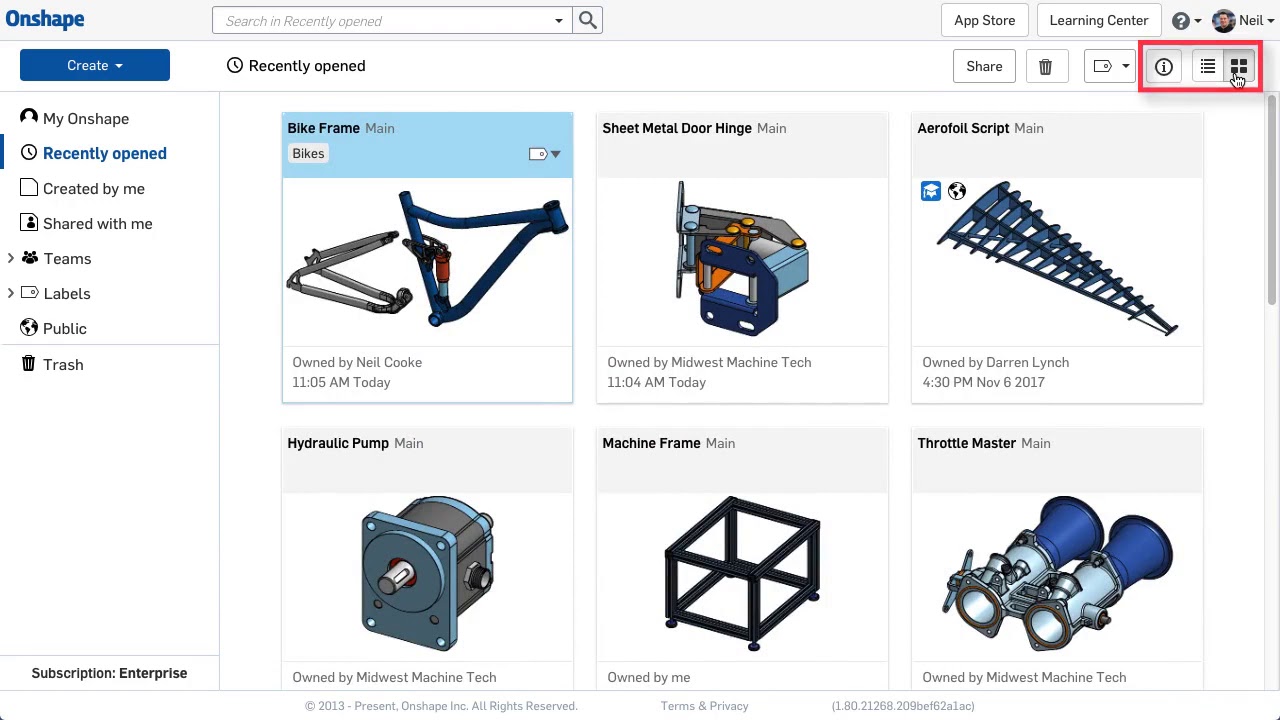The image size is (1280, 720).
Task: Click the Throttle Master title
Action: [966, 443]
